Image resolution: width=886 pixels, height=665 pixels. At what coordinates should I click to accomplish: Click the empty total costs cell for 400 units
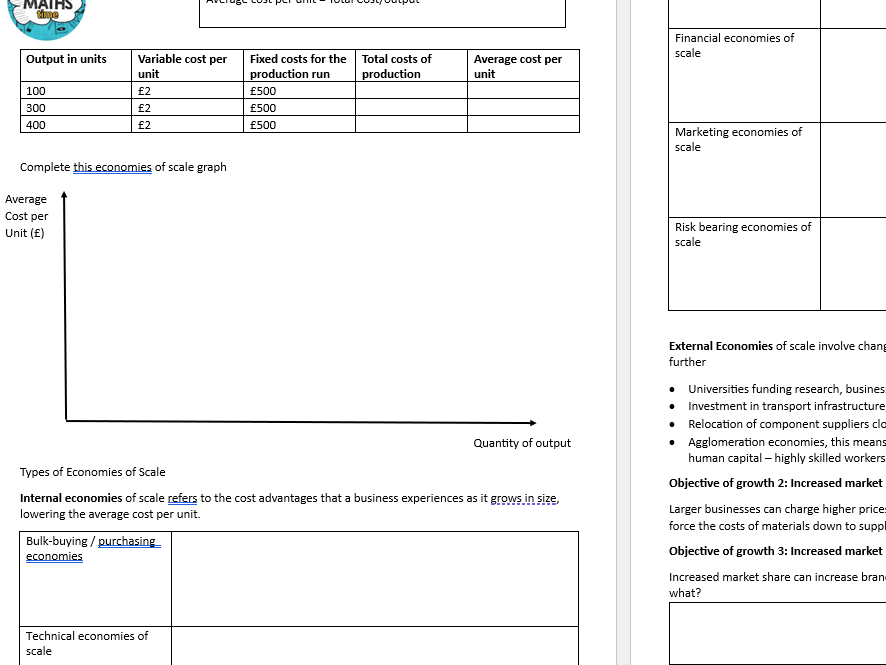coord(411,124)
